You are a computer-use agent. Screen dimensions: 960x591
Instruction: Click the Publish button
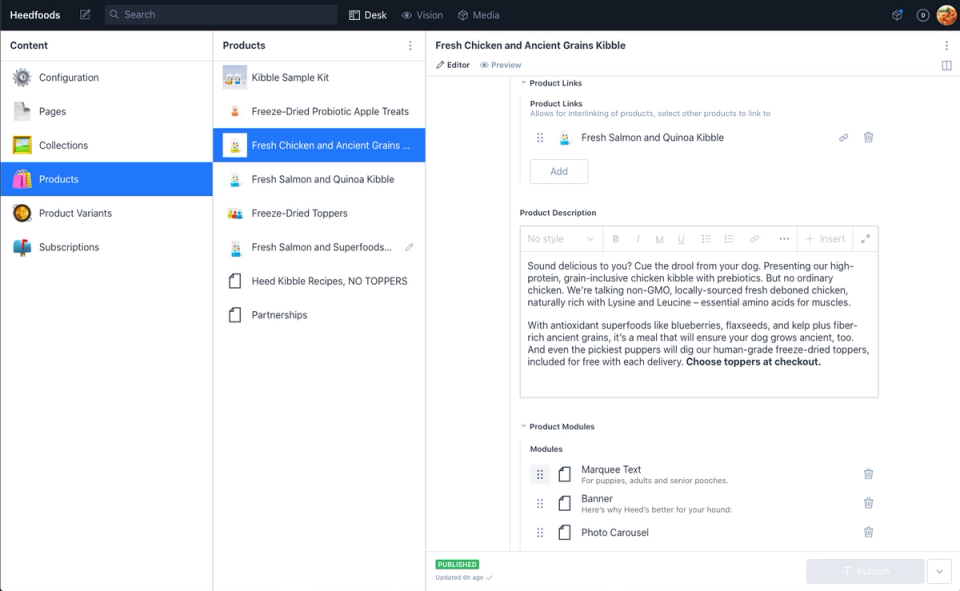coord(865,571)
